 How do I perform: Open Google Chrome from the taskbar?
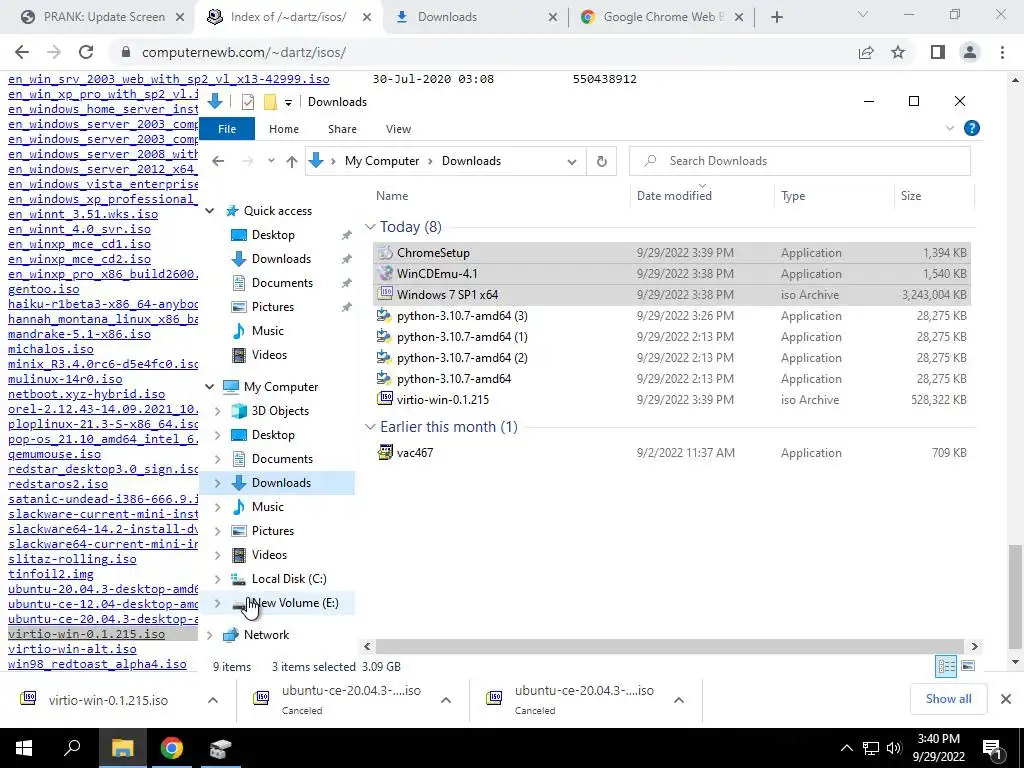(172, 748)
